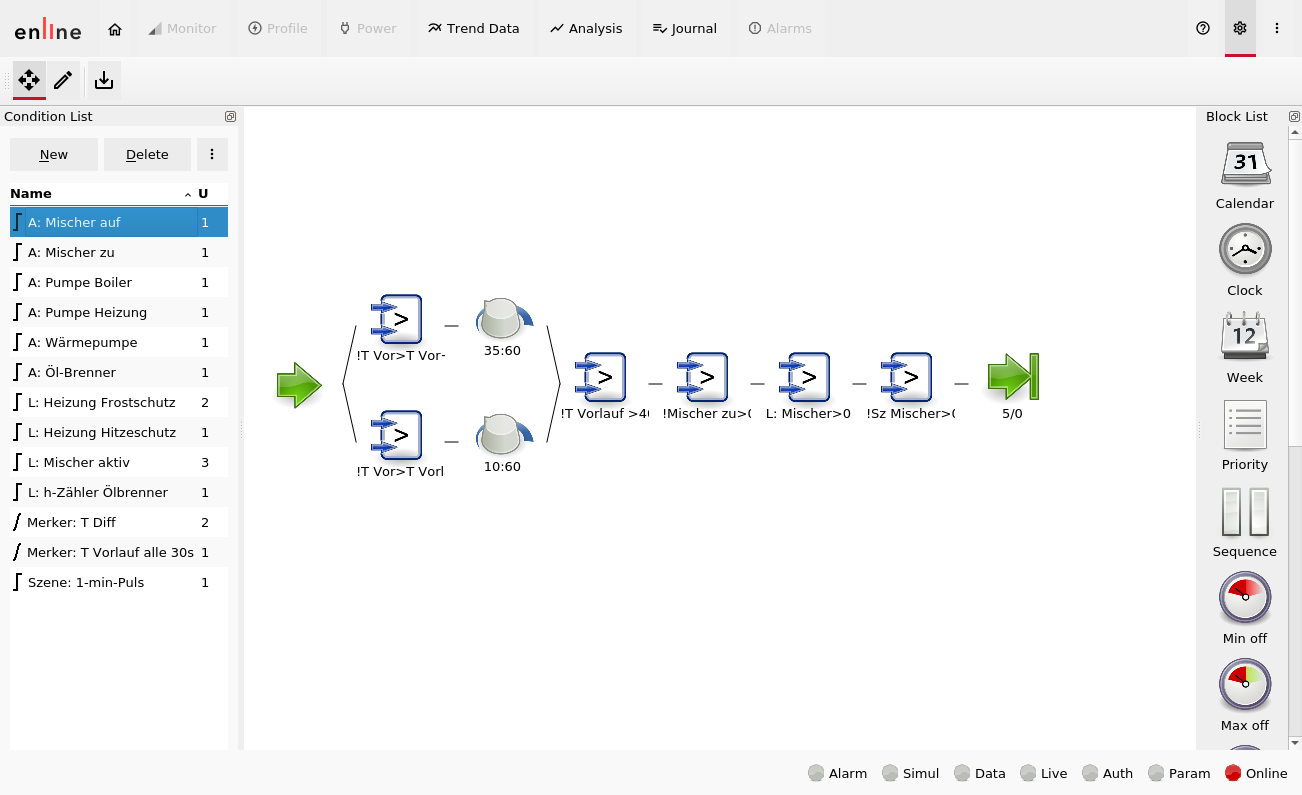Select the Min off timer block

(x=1244, y=599)
